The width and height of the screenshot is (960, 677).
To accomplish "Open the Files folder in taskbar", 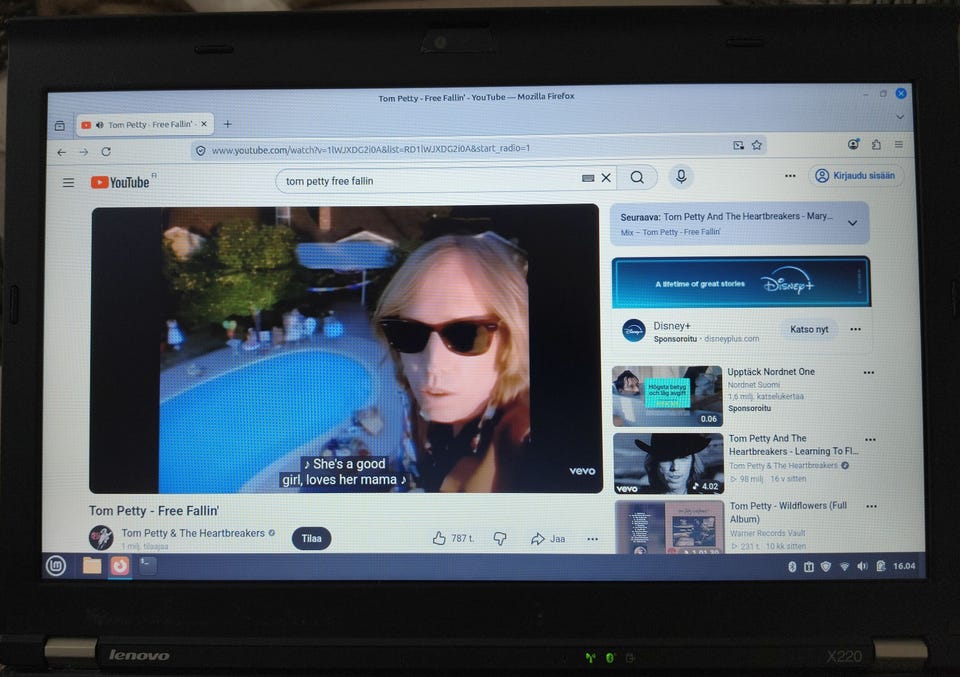I will pos(92,566).
